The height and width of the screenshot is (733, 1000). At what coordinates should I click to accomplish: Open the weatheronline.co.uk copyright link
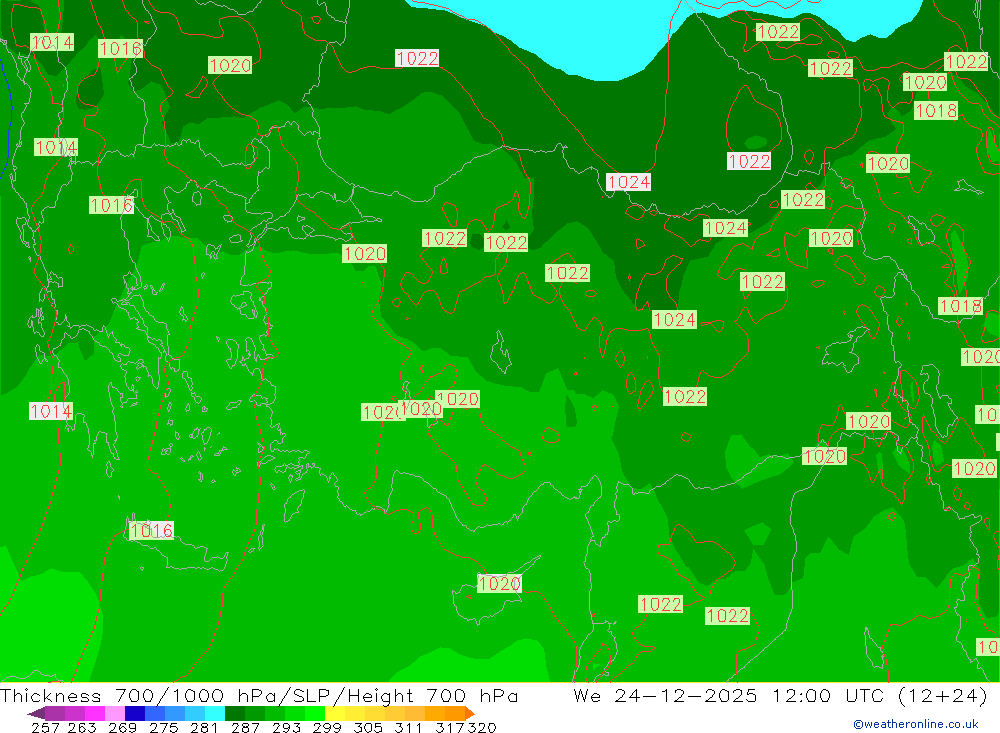click(916, 724)
